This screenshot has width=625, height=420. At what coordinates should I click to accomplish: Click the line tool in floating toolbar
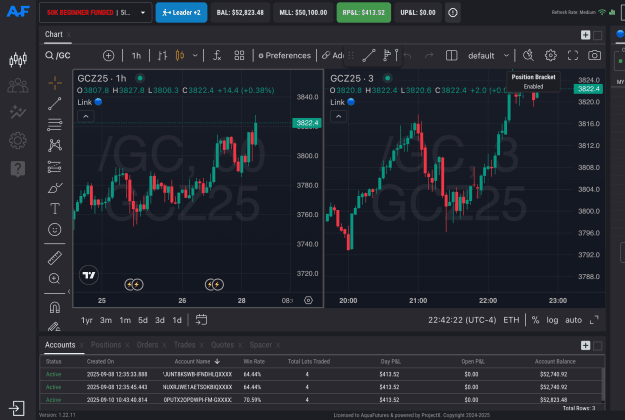point(369,55)
